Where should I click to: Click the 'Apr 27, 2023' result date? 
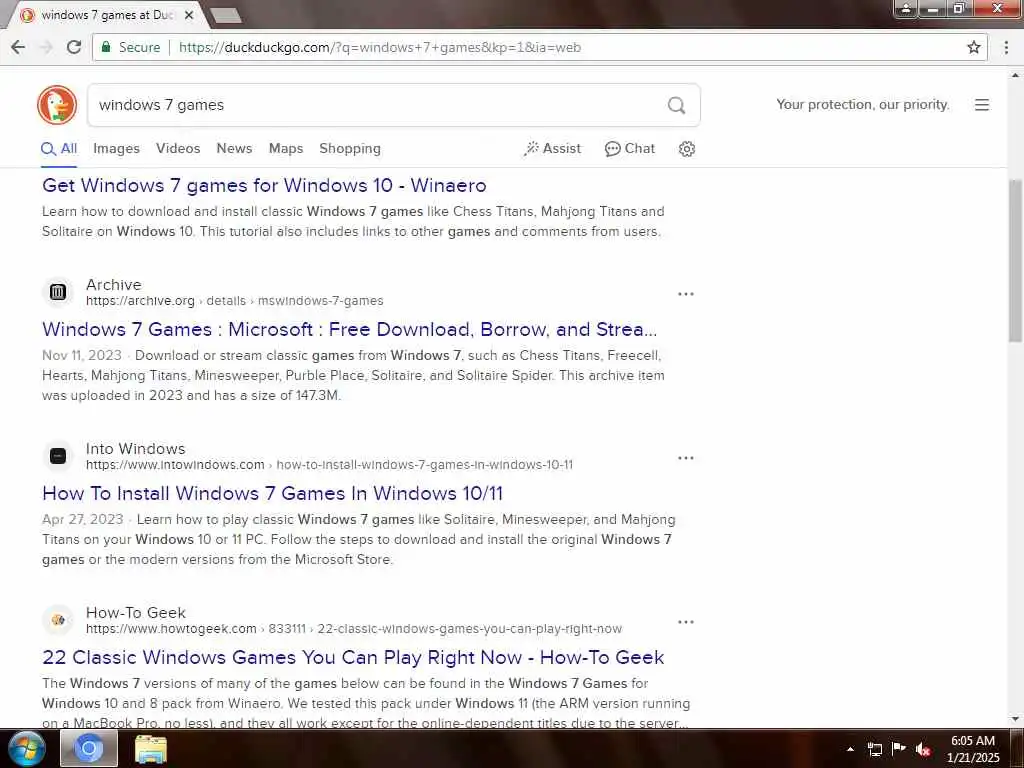click(x=82, y=519)
